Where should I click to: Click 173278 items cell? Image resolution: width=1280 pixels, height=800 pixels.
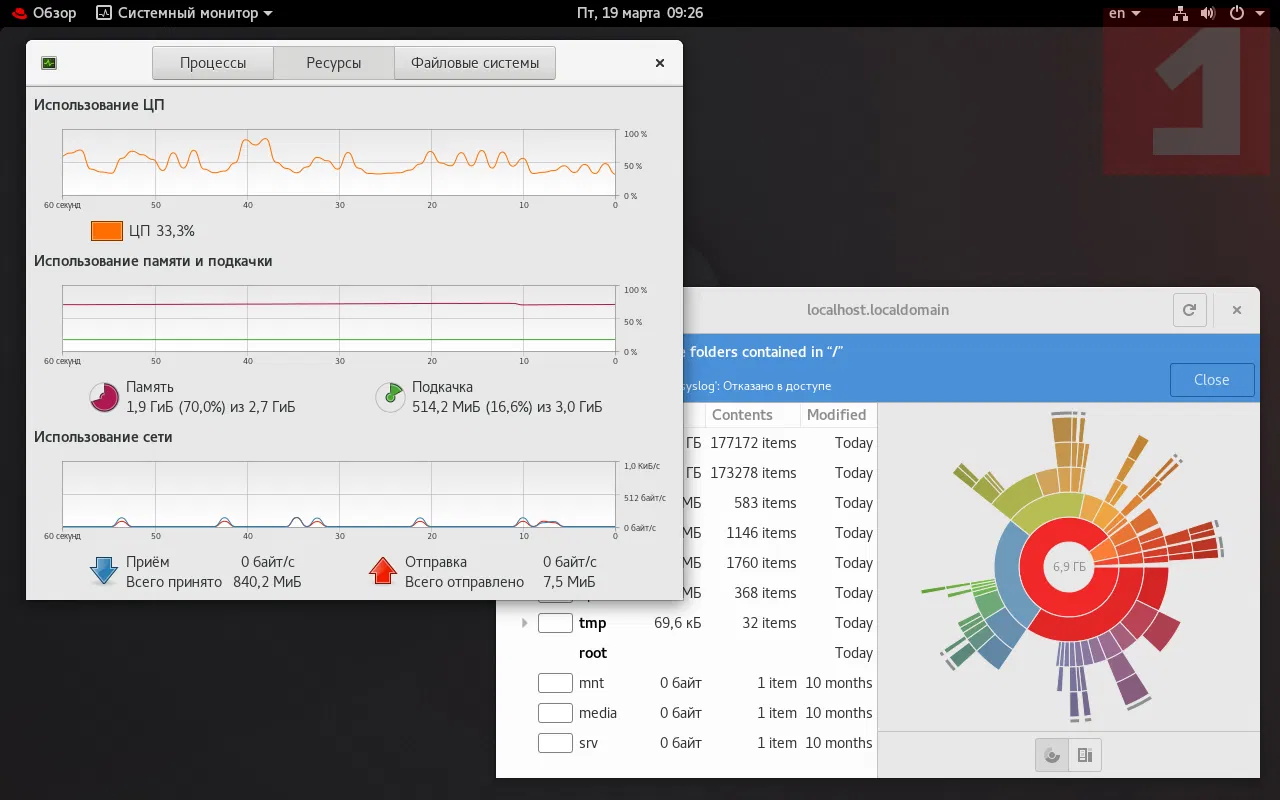pos(754,473)
